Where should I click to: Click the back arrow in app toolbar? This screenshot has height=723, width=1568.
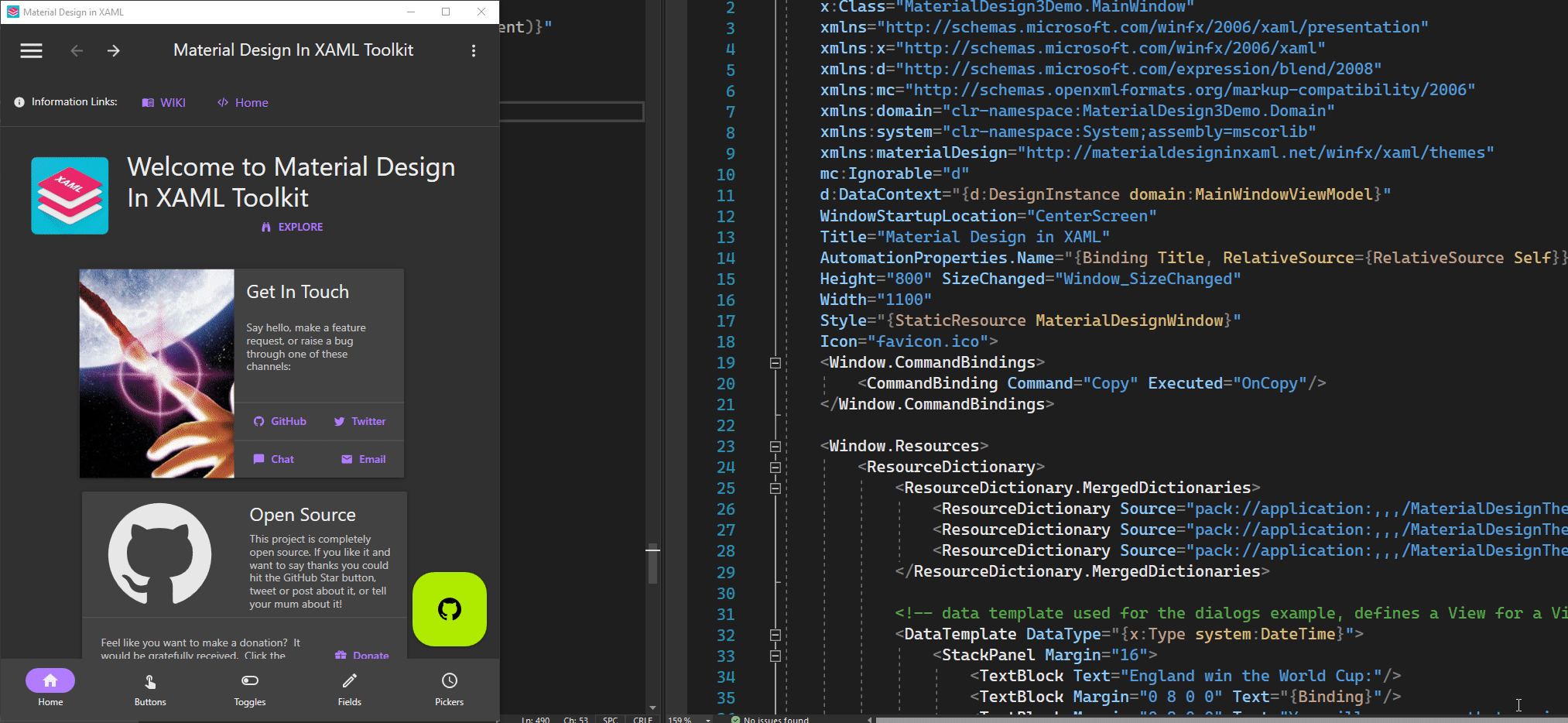77,51
